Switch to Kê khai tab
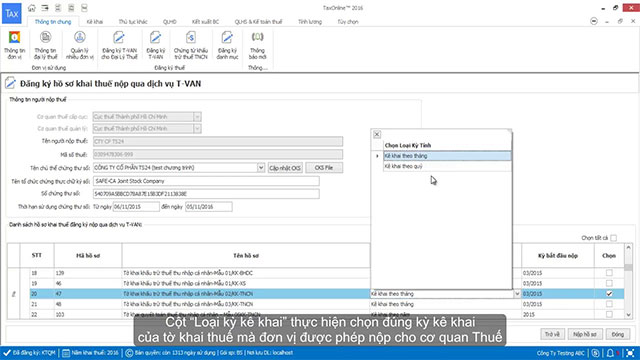Viewport: 640px width, 360px height. point(95,22)
